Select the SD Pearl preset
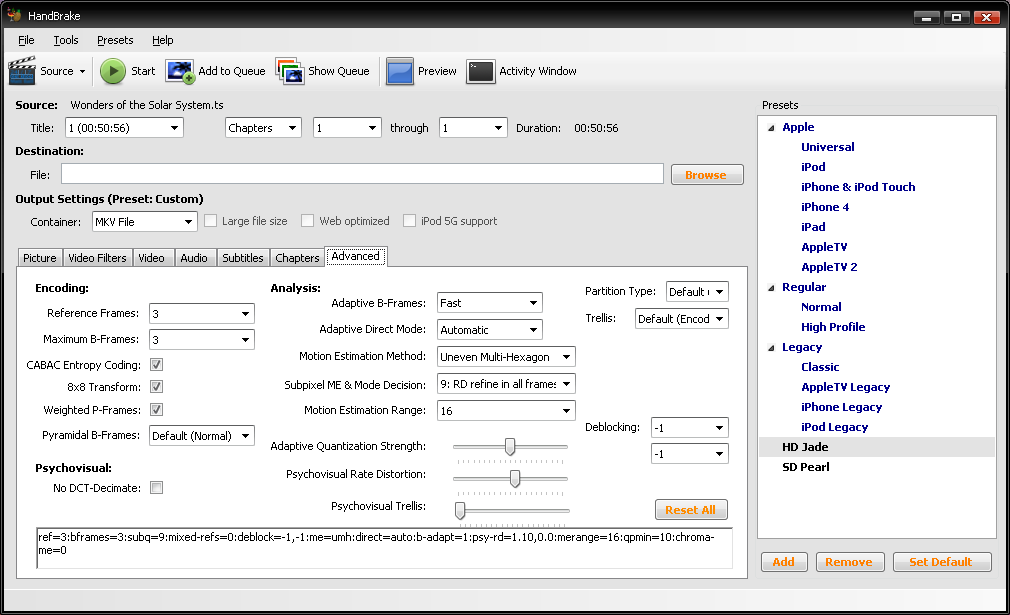The image size is (1010, 615). [806, 467]
